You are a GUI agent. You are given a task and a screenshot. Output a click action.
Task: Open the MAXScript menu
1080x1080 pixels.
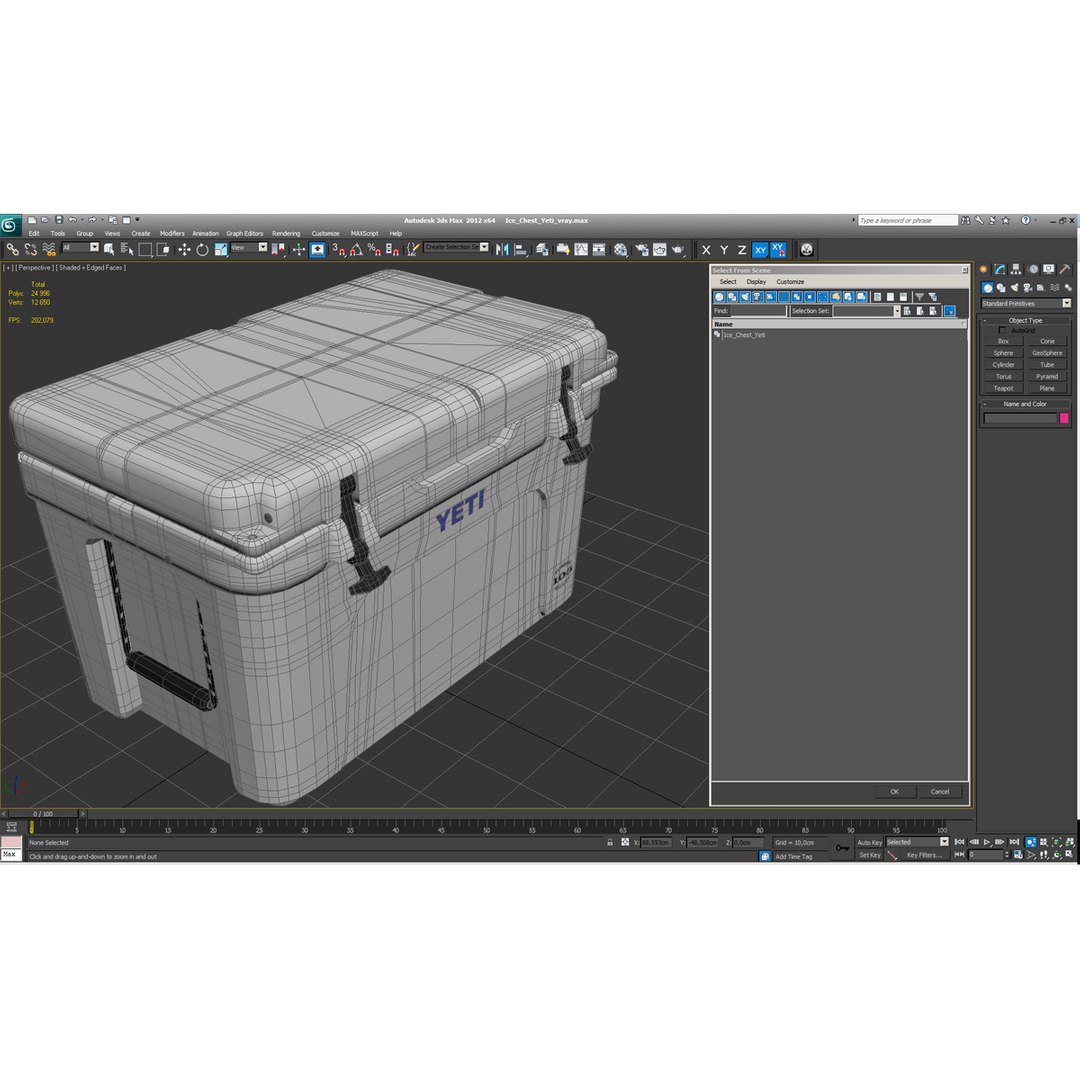[364, 233]
